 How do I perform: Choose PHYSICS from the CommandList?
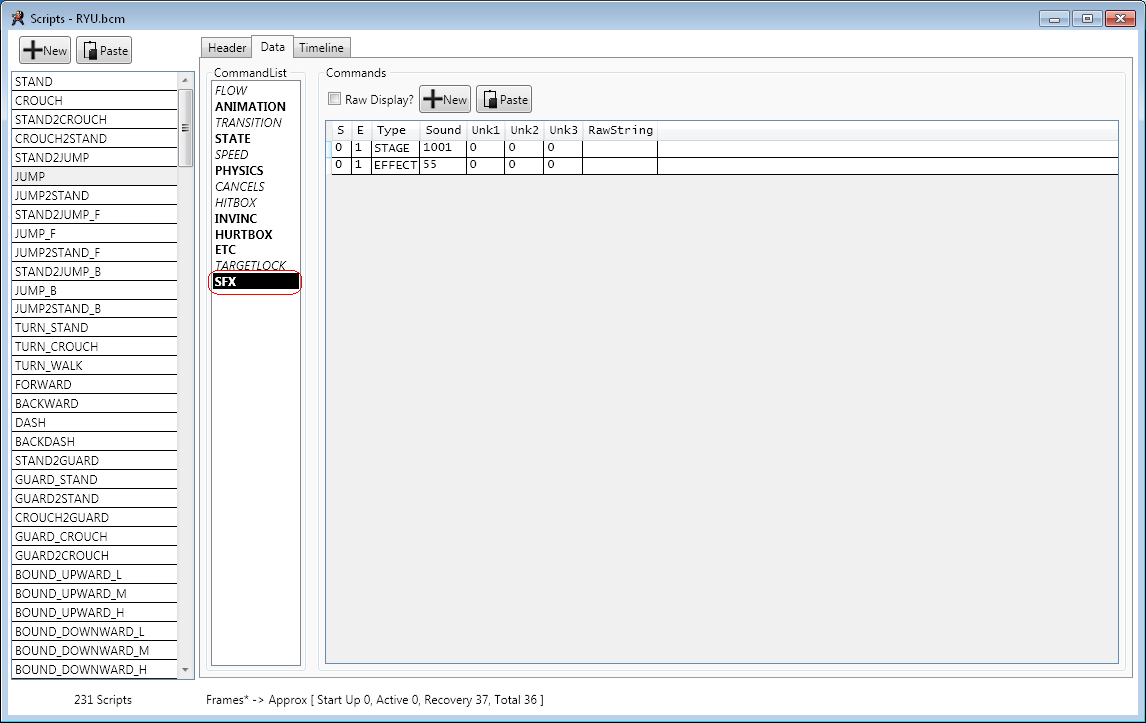[x=239, y=171]
